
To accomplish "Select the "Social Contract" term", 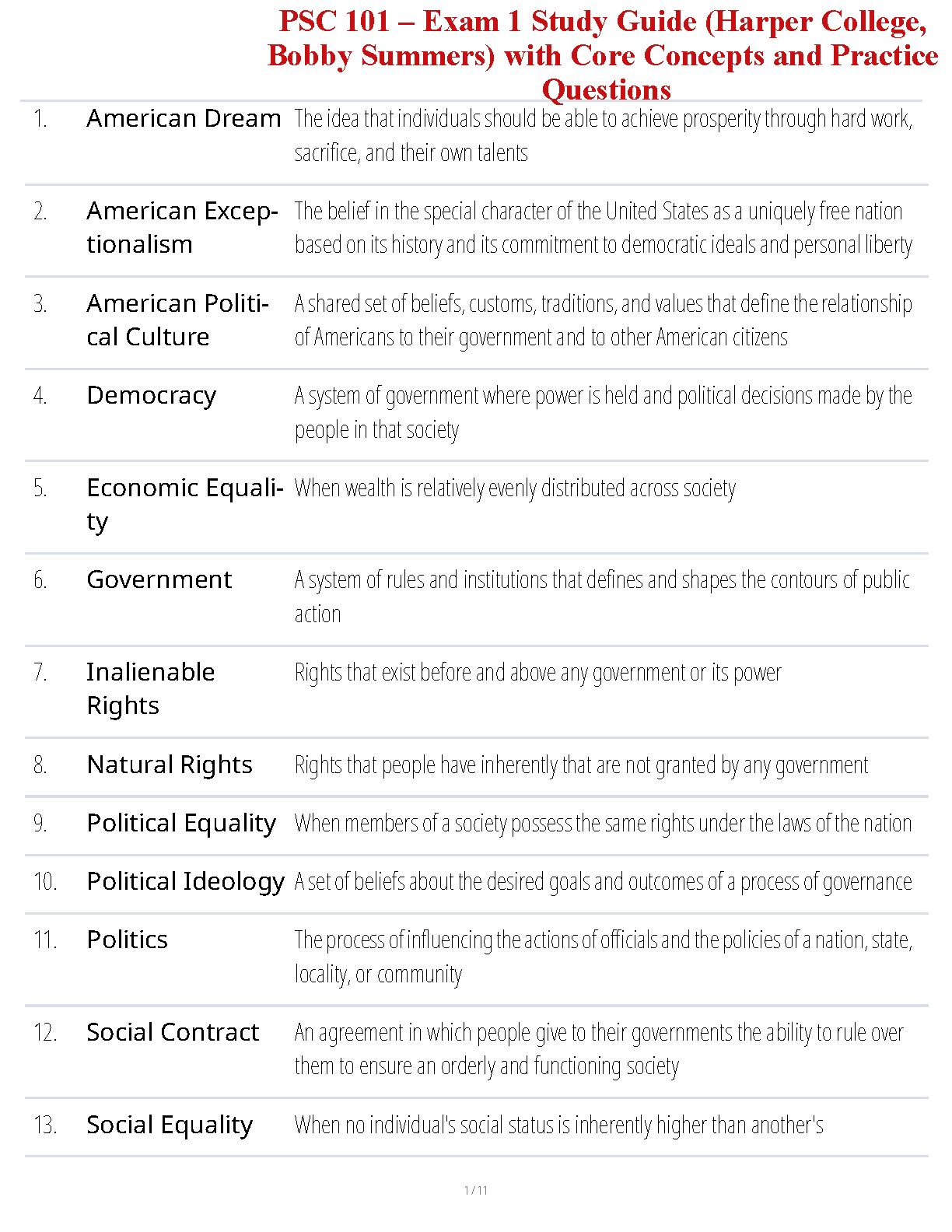I will [x=173, y=1033].
